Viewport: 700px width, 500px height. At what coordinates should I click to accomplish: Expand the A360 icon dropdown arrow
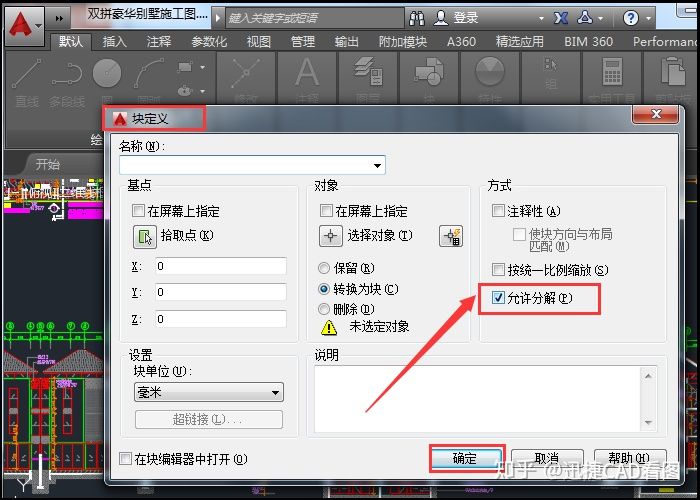(600, 19)
